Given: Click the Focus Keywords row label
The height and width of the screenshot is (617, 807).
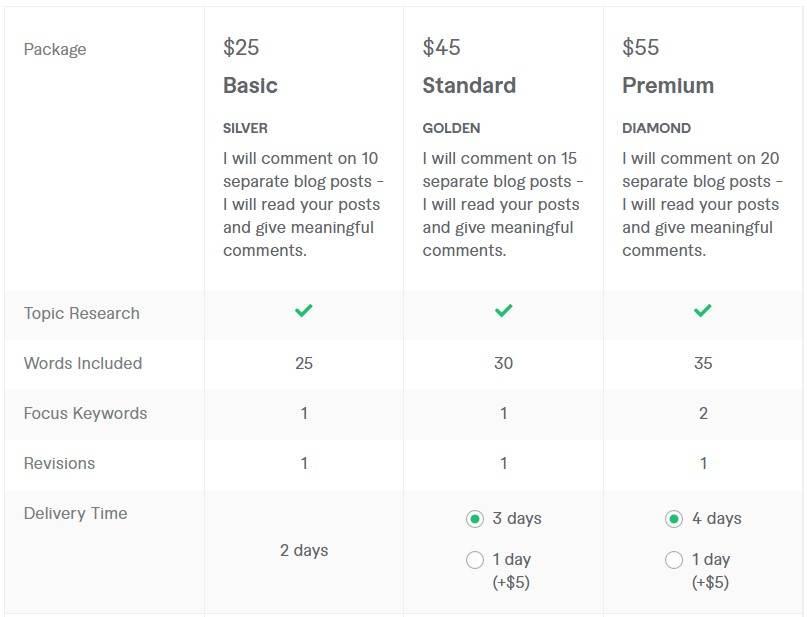Looking at the screenshot, I should pos(83,414).
